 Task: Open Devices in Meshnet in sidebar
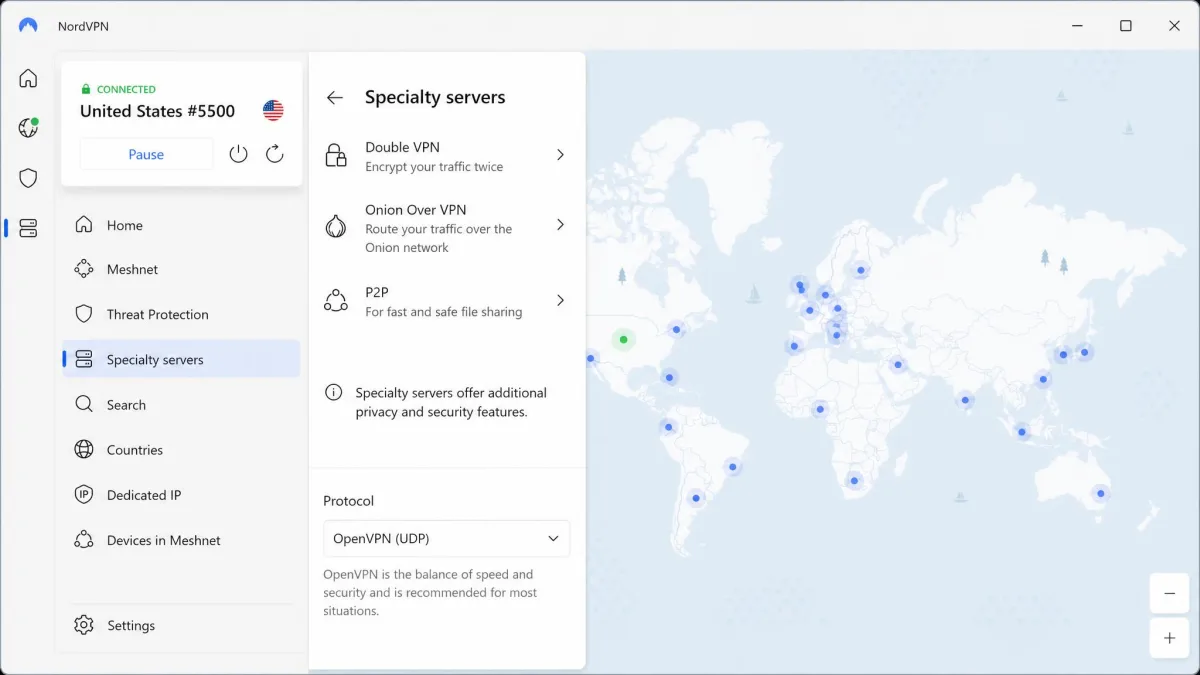[x=181, y=540]
